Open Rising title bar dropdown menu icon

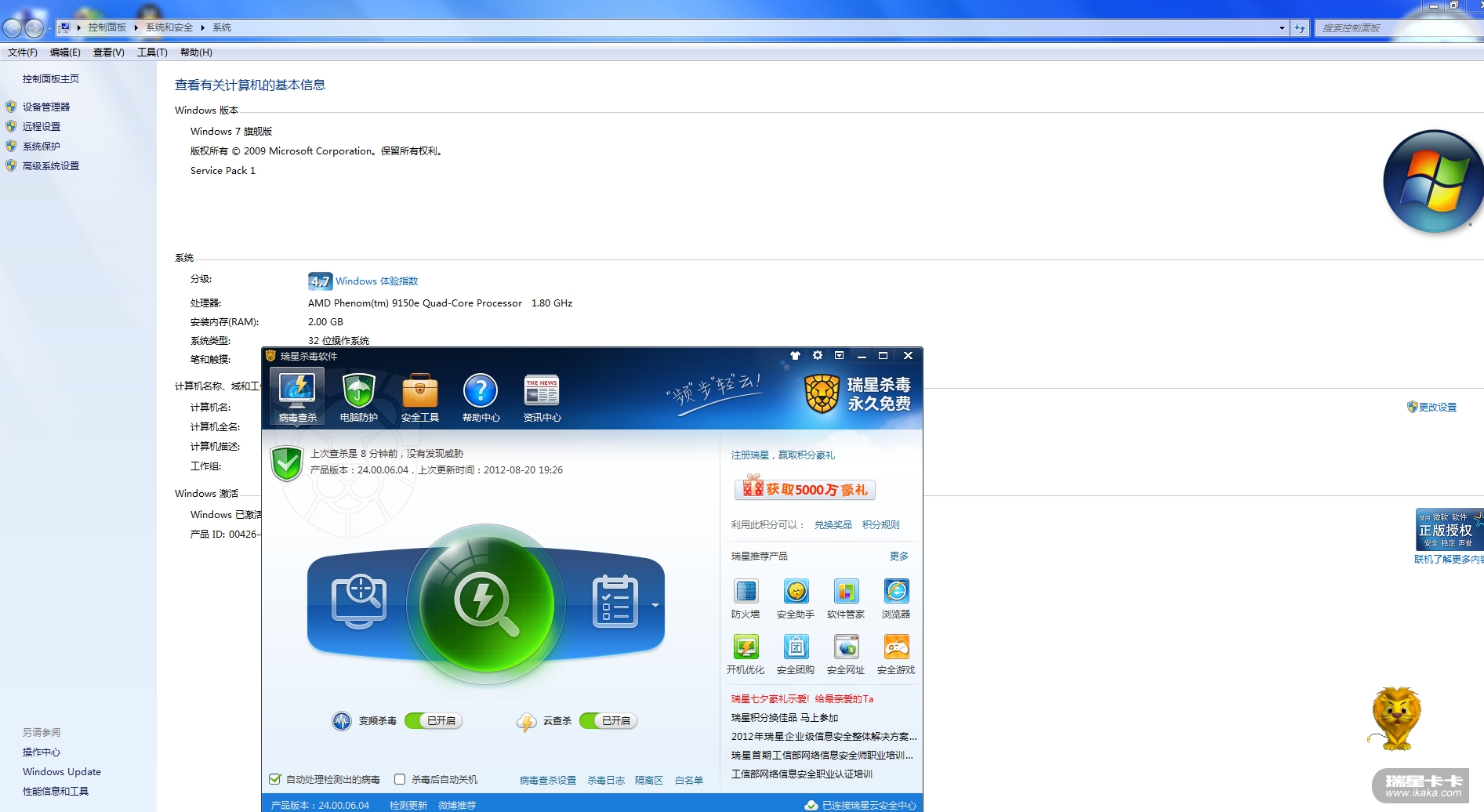click(840, 356)
